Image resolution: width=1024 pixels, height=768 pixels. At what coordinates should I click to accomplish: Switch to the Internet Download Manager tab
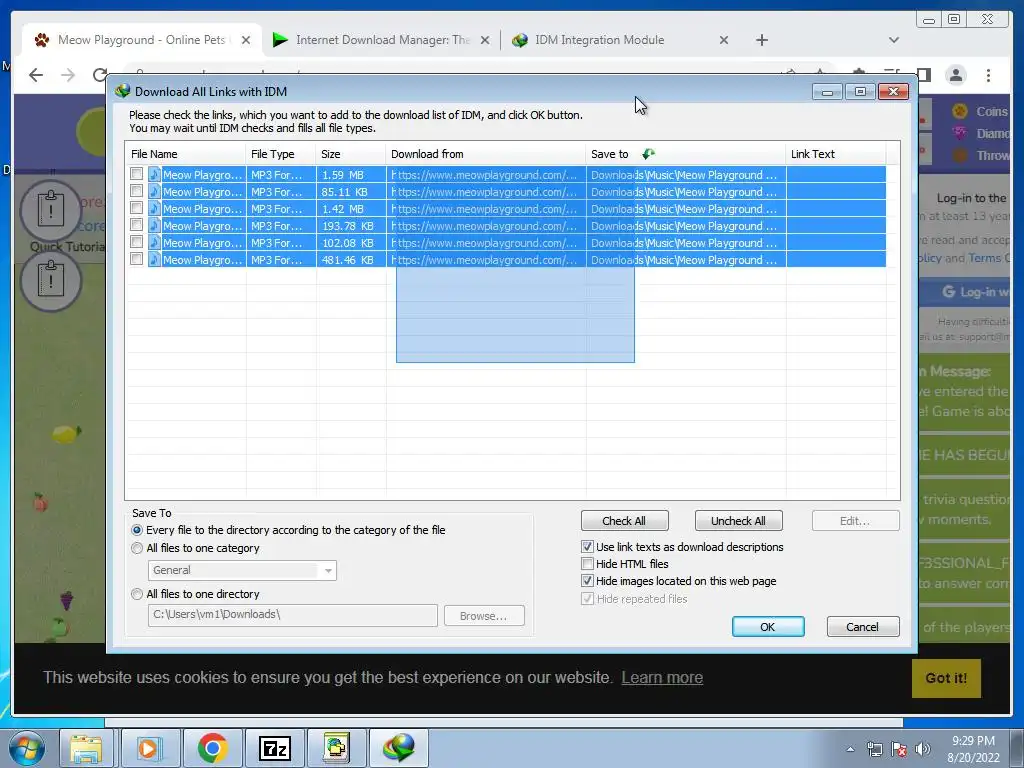(382, 40)
